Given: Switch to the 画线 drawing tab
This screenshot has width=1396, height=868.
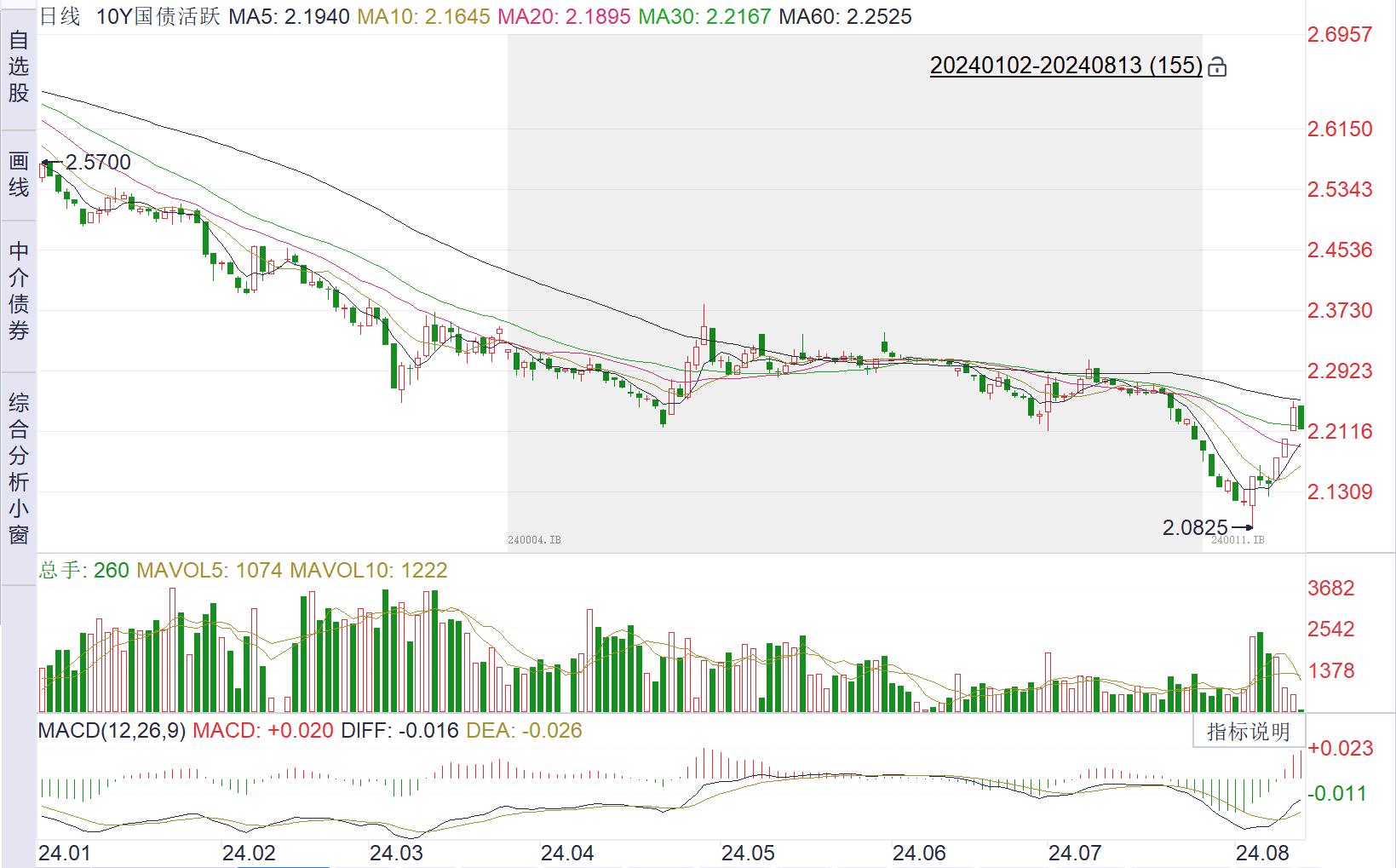Looking at the screenshot, I should tap(19, 175).
